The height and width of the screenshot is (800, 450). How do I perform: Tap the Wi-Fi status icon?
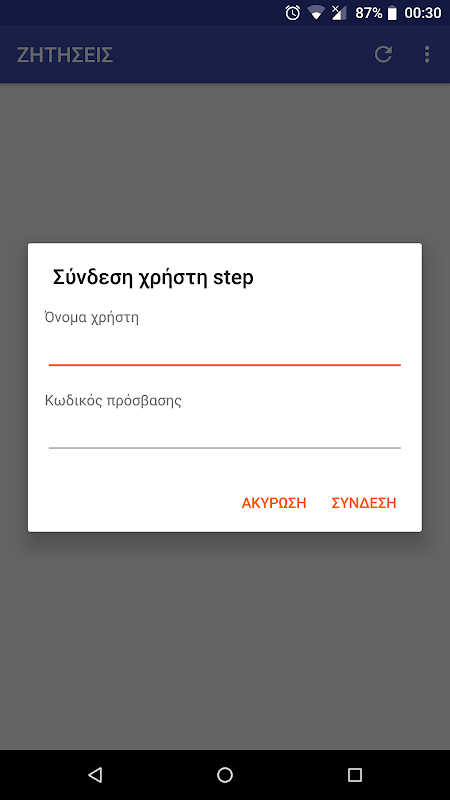pyautogui.click(x=316, y=13)
